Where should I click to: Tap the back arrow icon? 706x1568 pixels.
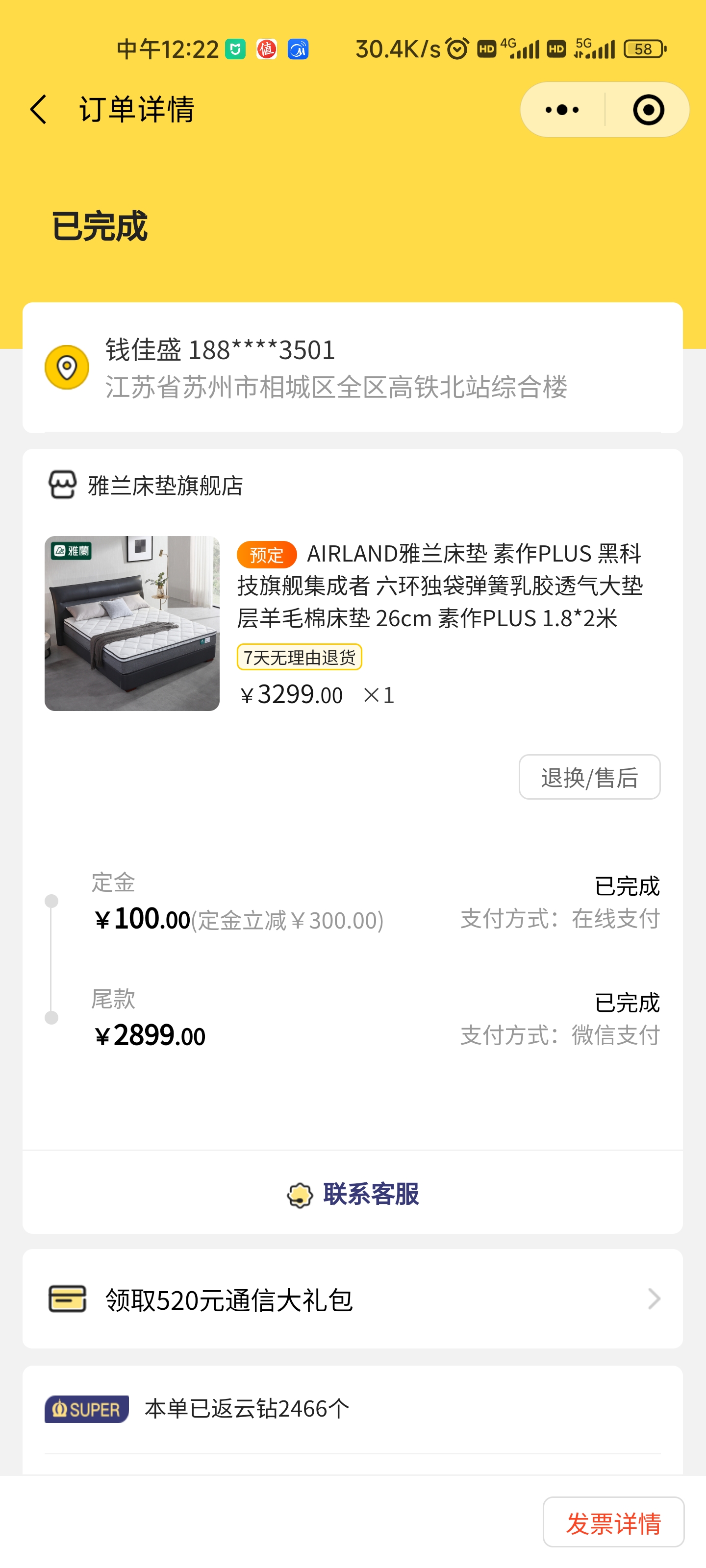click(38, 110)
